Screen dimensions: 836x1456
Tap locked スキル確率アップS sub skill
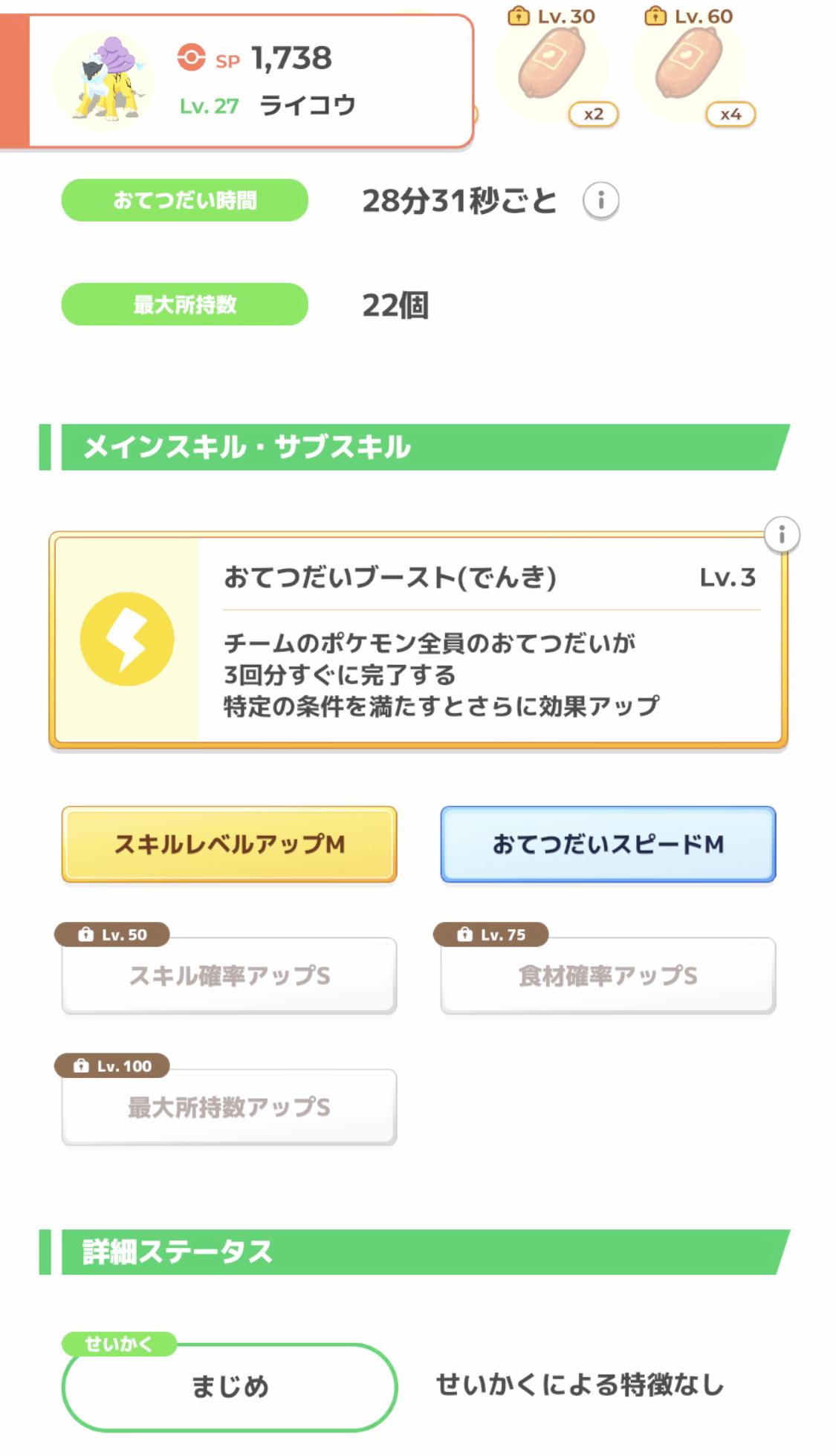point(229,976)
